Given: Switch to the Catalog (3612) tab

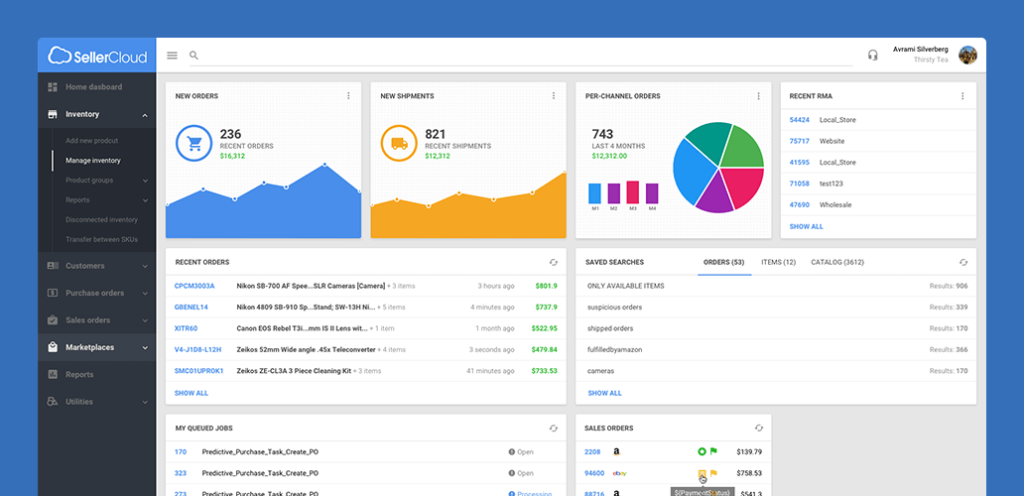Looking at the screenshot, I should 837,262.
